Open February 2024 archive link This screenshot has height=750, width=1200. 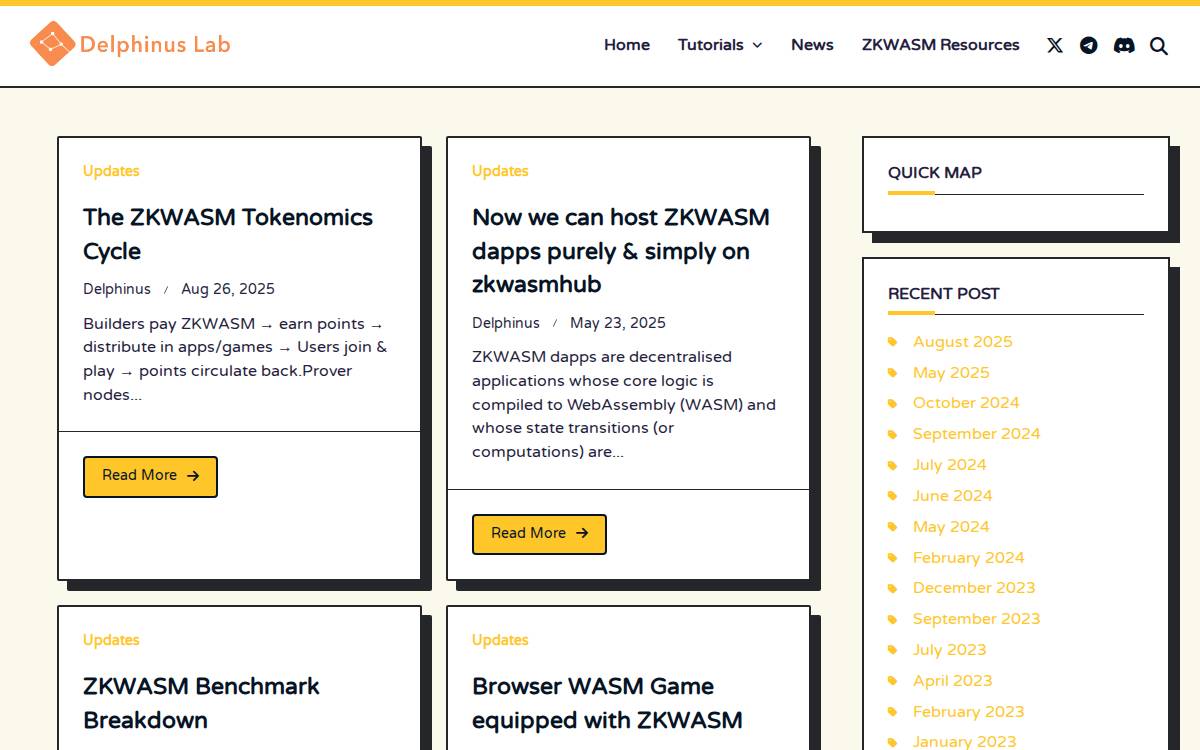(x=969, y=558)
